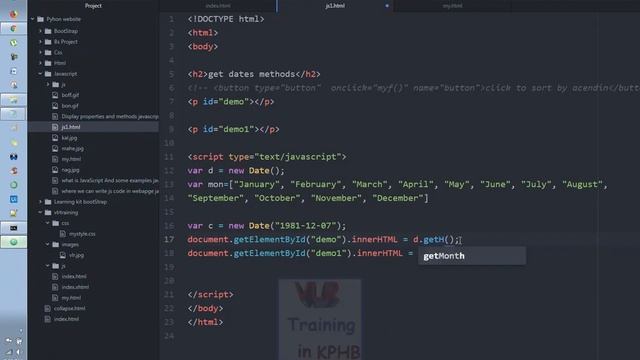This screenshot has height=360, width=640.
Task: Open bon.gif in the project tree
Action: (x=70, y=106)
